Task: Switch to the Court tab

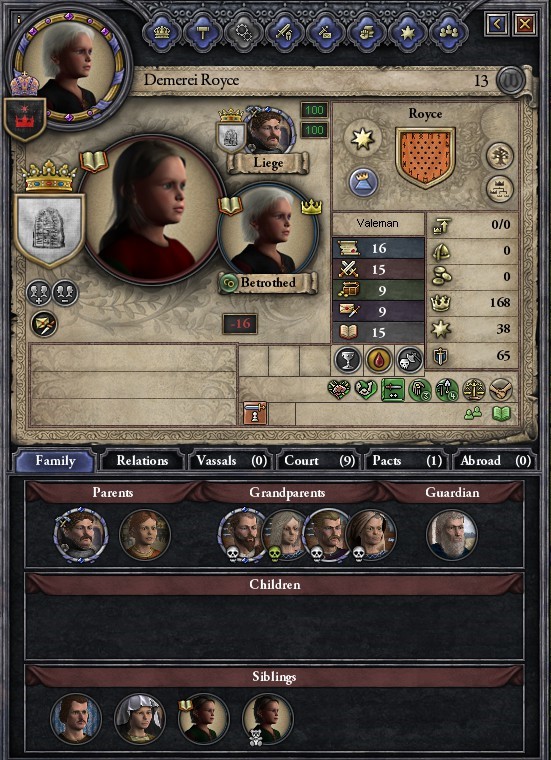Action: [319, 461]
